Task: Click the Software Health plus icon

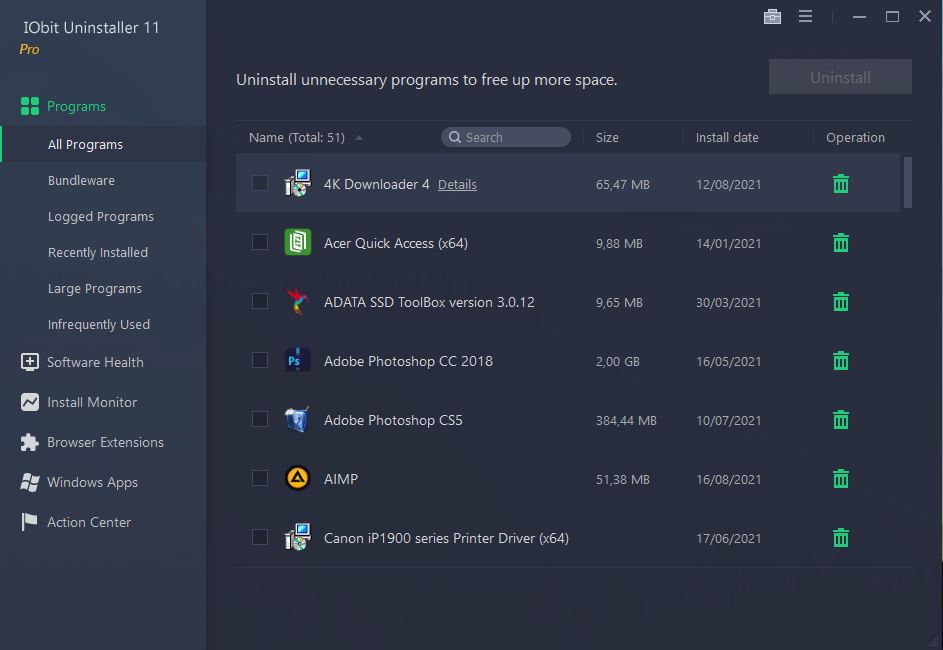Action: [29, 362]
